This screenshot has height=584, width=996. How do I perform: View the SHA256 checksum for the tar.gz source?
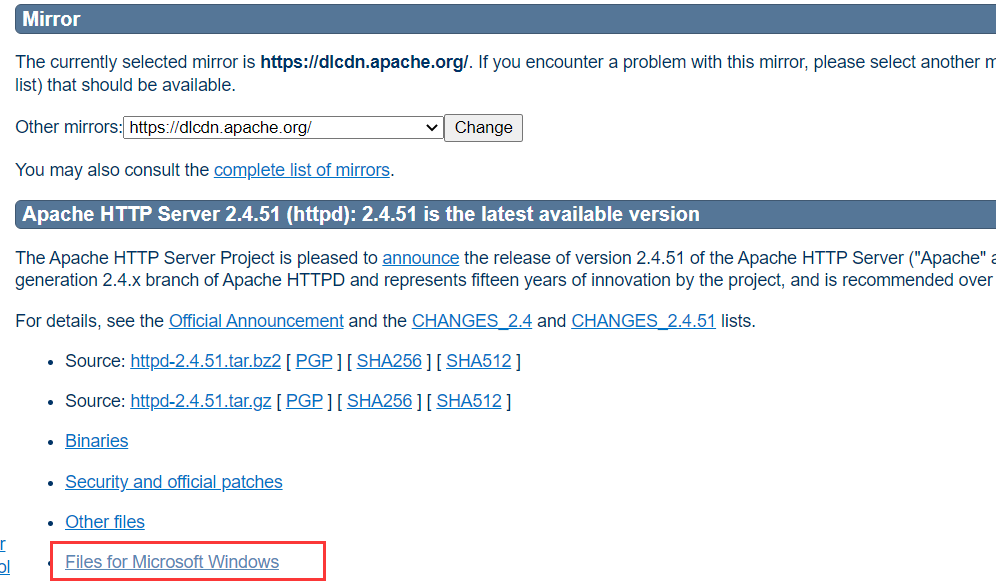pos(379,401)
